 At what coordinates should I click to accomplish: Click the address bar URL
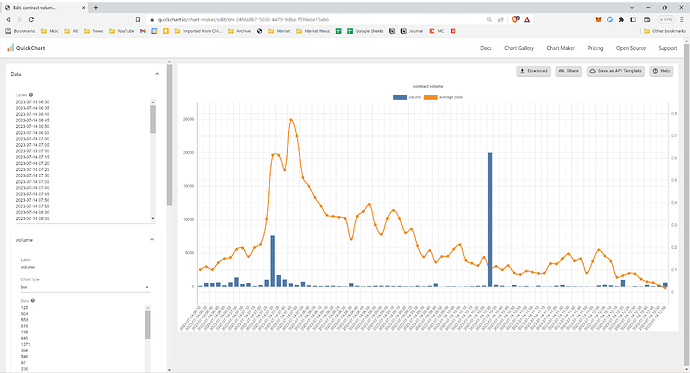tap(243, 20)
